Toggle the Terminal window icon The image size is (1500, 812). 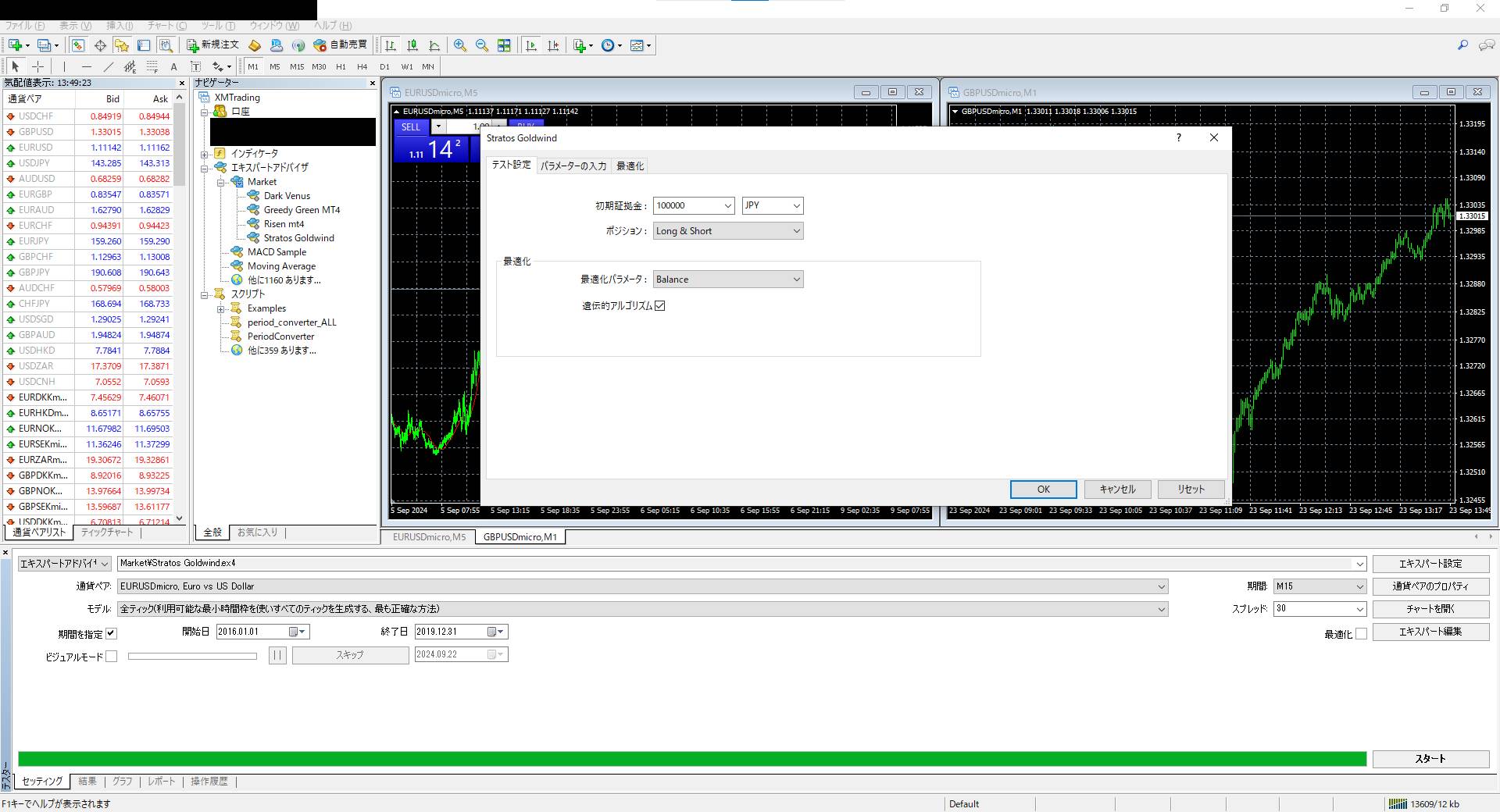pos(144,45)
